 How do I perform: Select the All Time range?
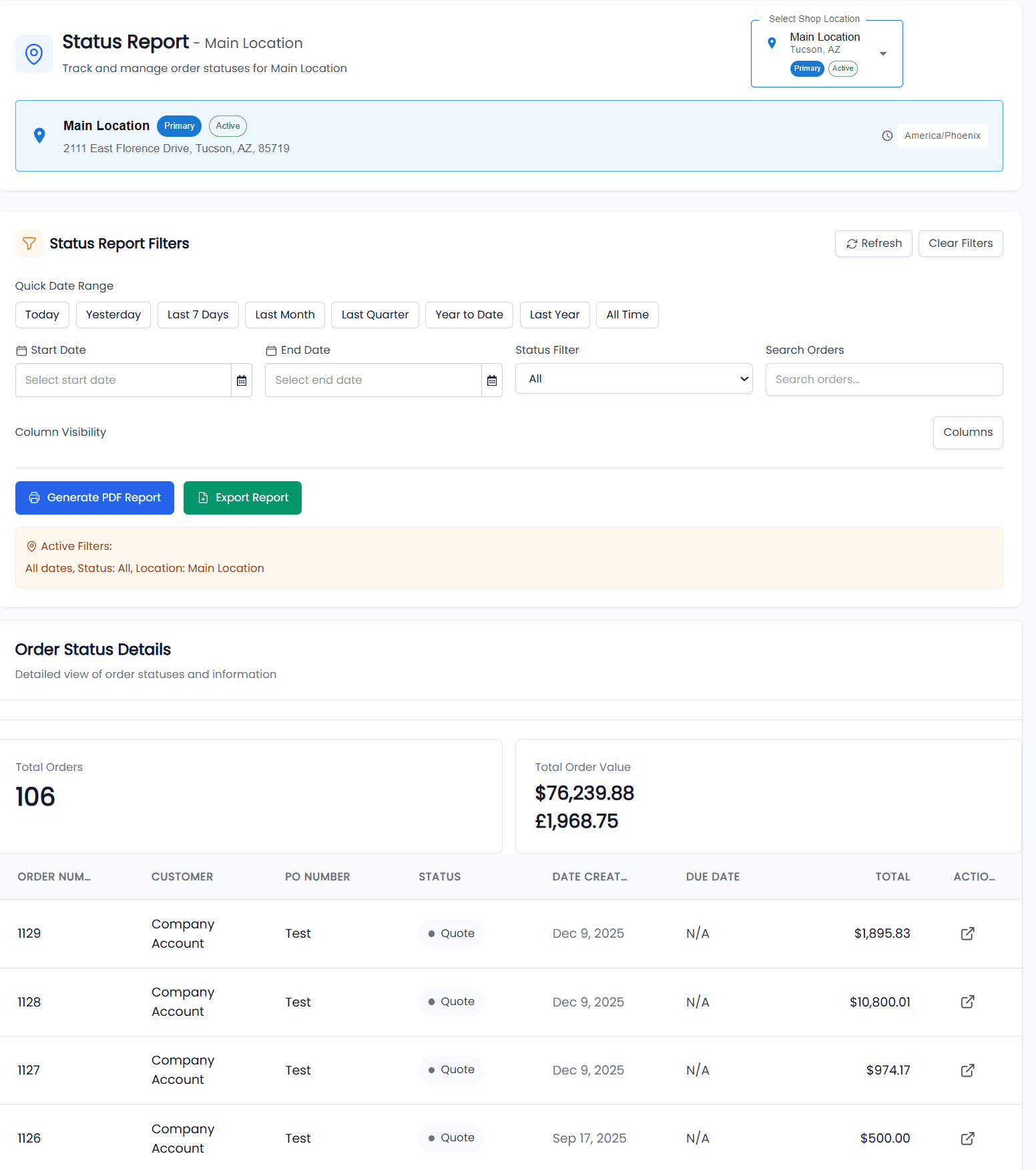coord(627,315)
